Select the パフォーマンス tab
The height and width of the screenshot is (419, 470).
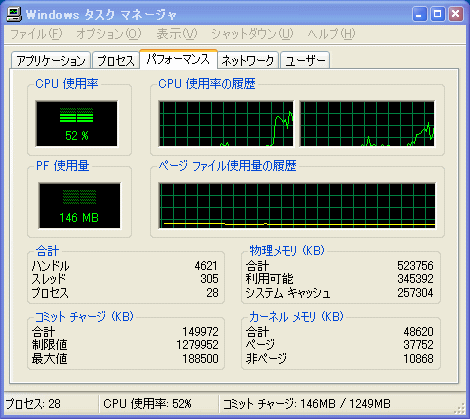pos(178,59)
